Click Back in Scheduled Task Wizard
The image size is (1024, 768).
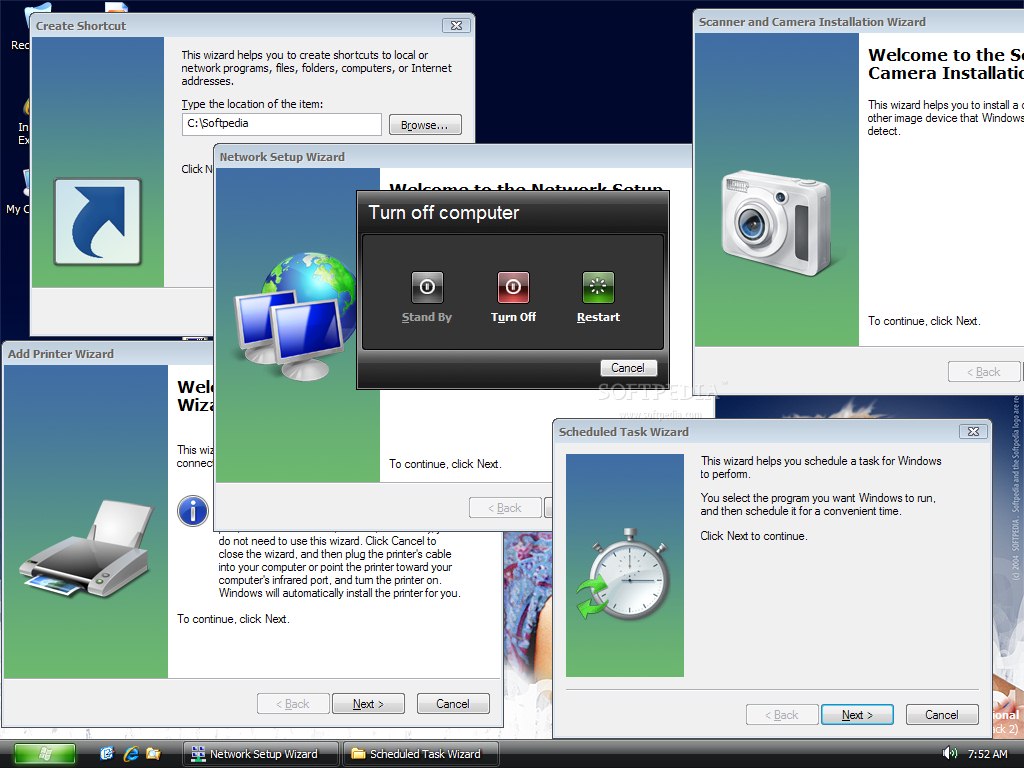point(782,715)
